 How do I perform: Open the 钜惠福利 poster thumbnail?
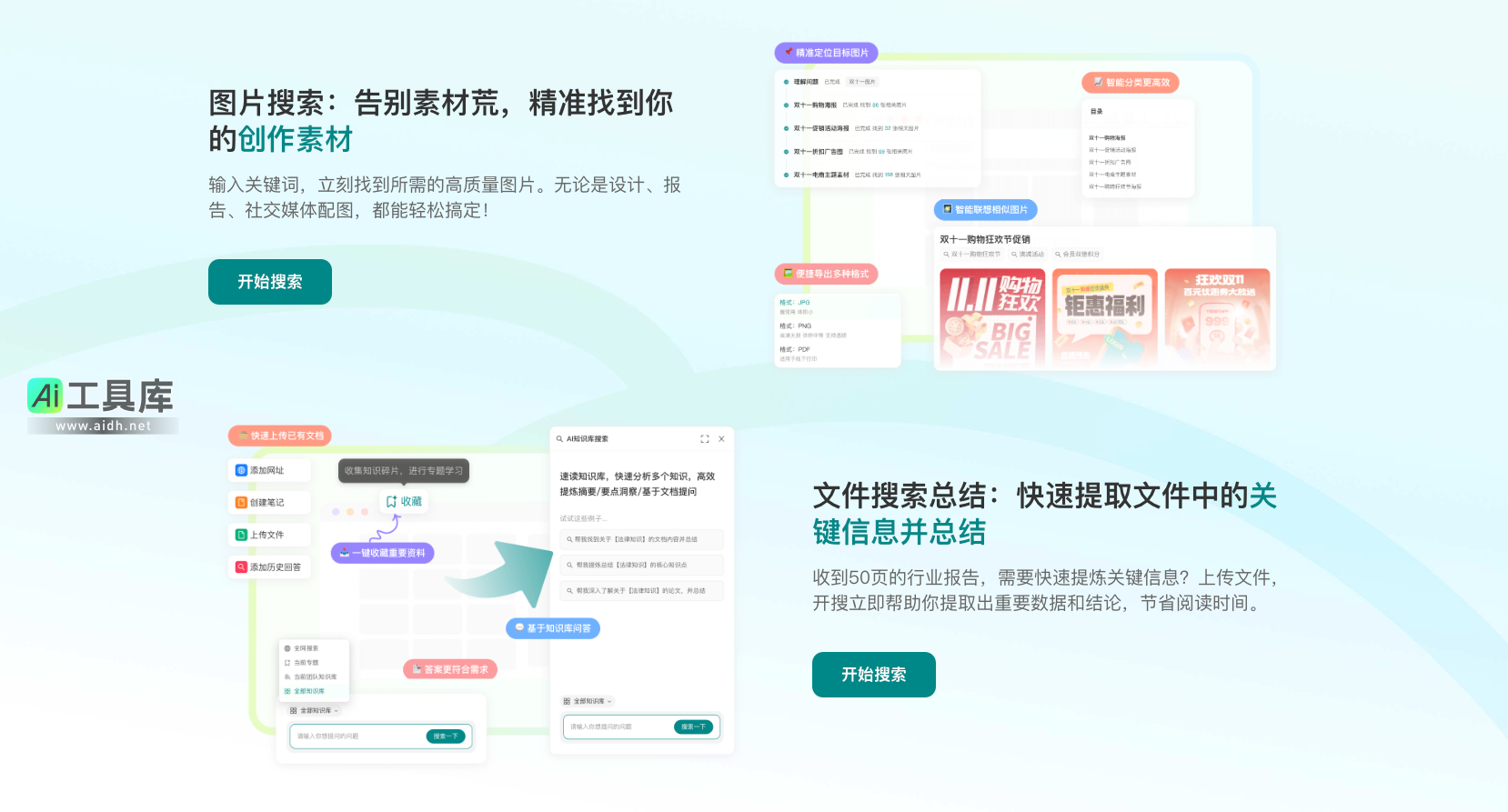(1105, 316)
